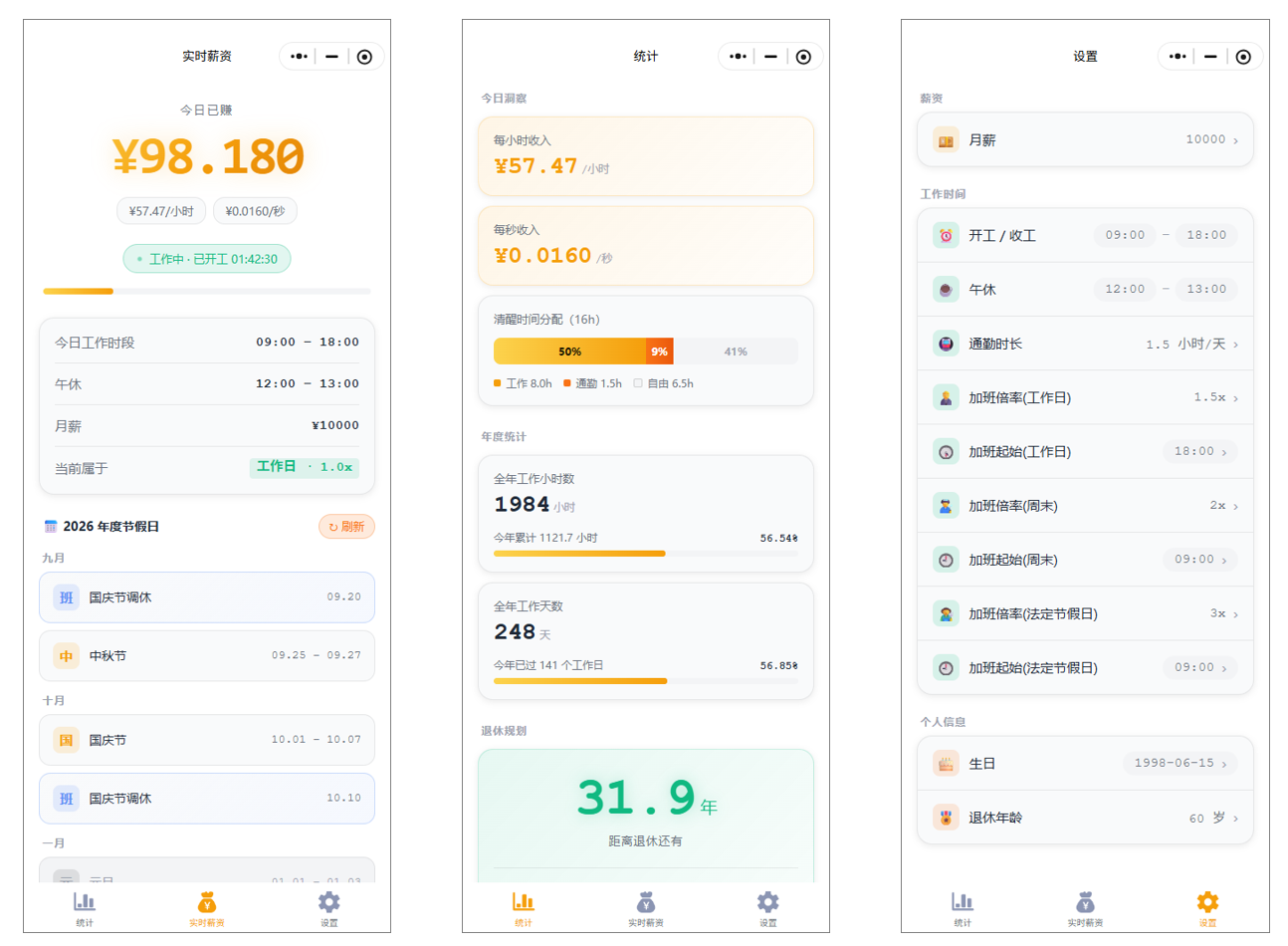Expand the 加班倍率(法定节假日) 3x chevron

(1236, 614)
